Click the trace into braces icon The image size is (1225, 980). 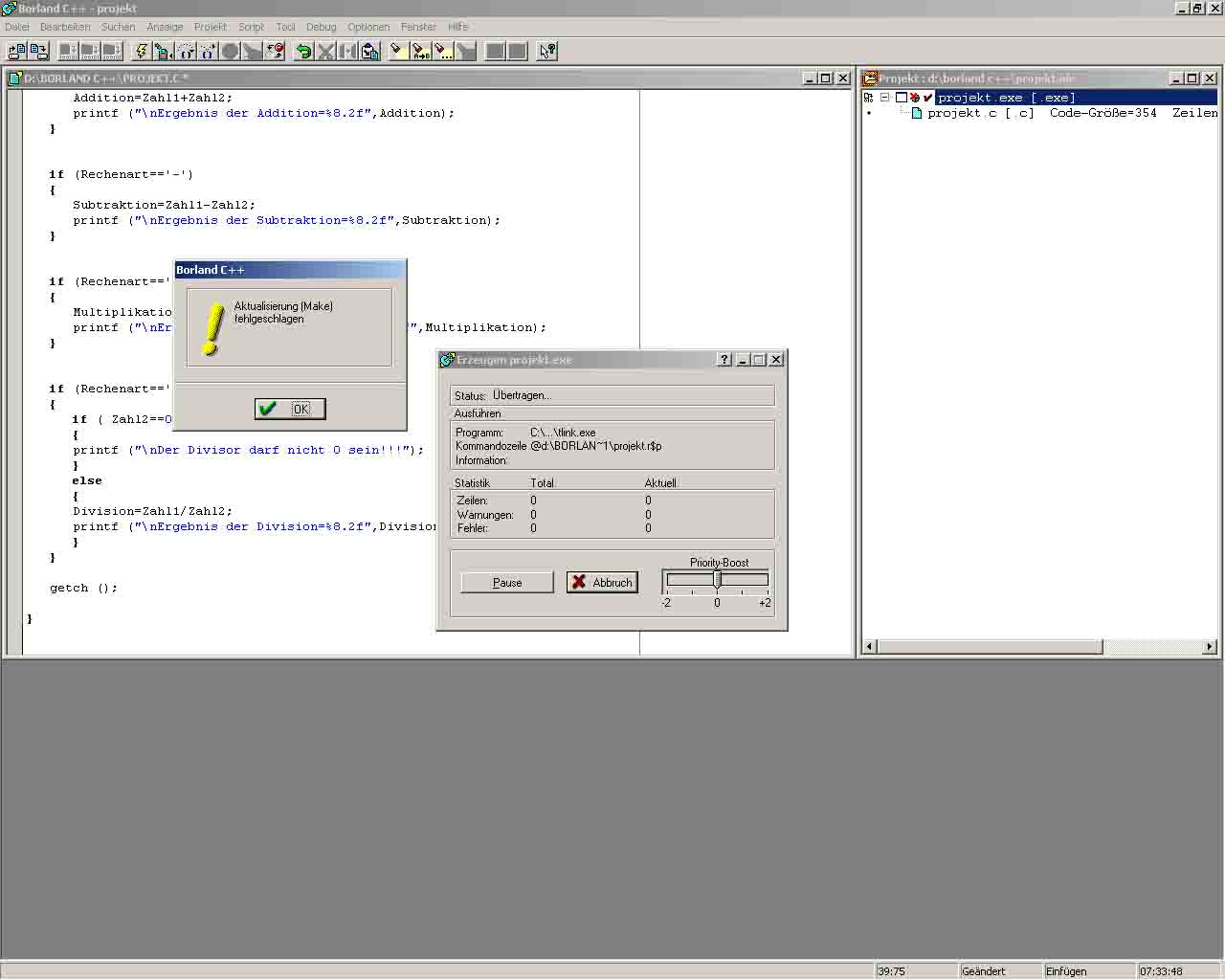tap(207, 51)
